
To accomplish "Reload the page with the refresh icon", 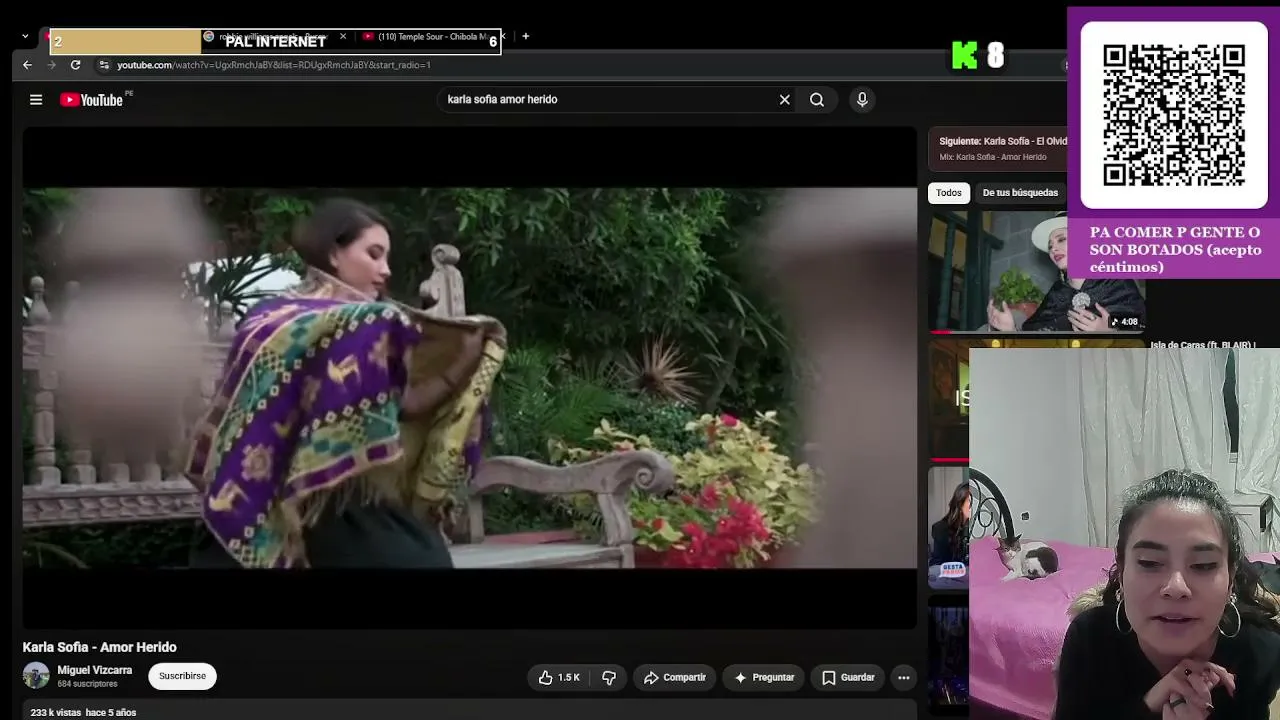I will [75, 65].
